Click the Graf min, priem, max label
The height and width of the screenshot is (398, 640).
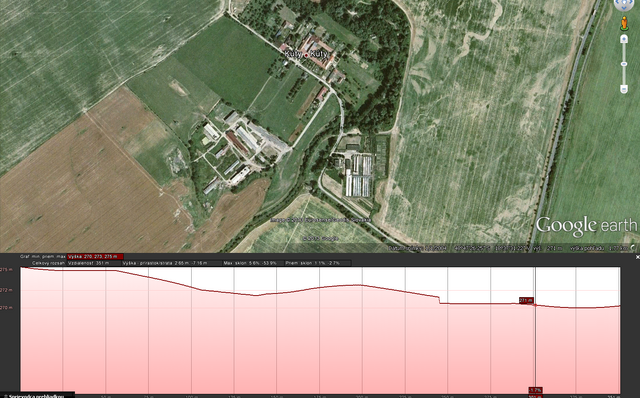point(43,256)
